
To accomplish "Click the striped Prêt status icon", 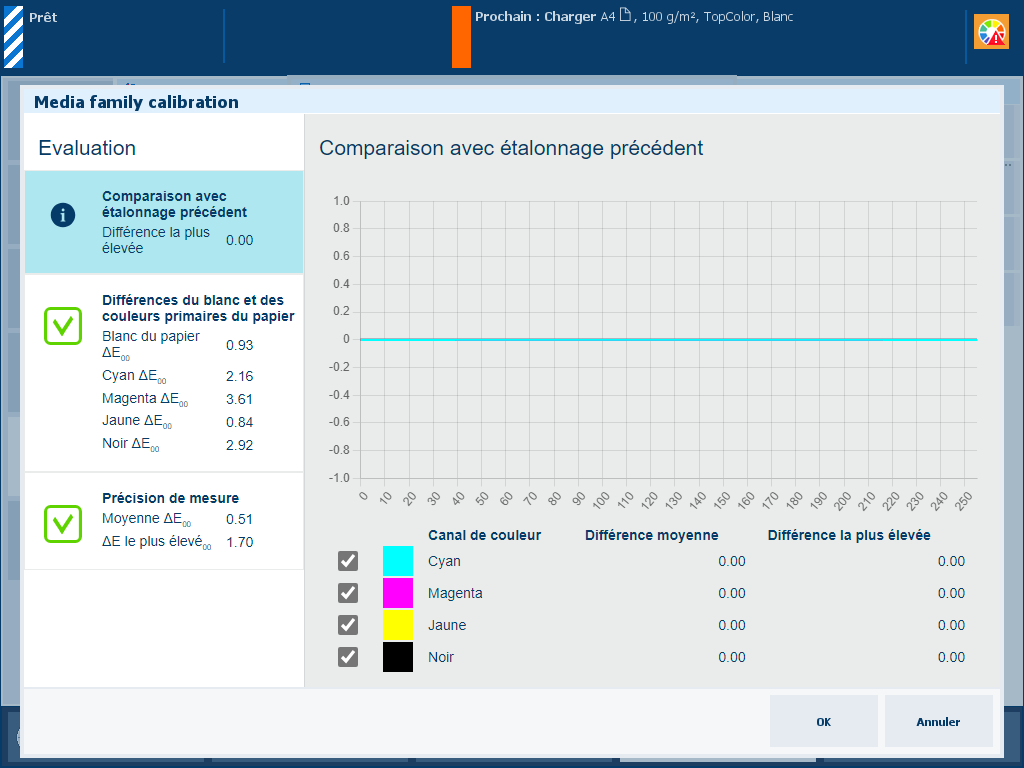I will click(x=13, y=37).
